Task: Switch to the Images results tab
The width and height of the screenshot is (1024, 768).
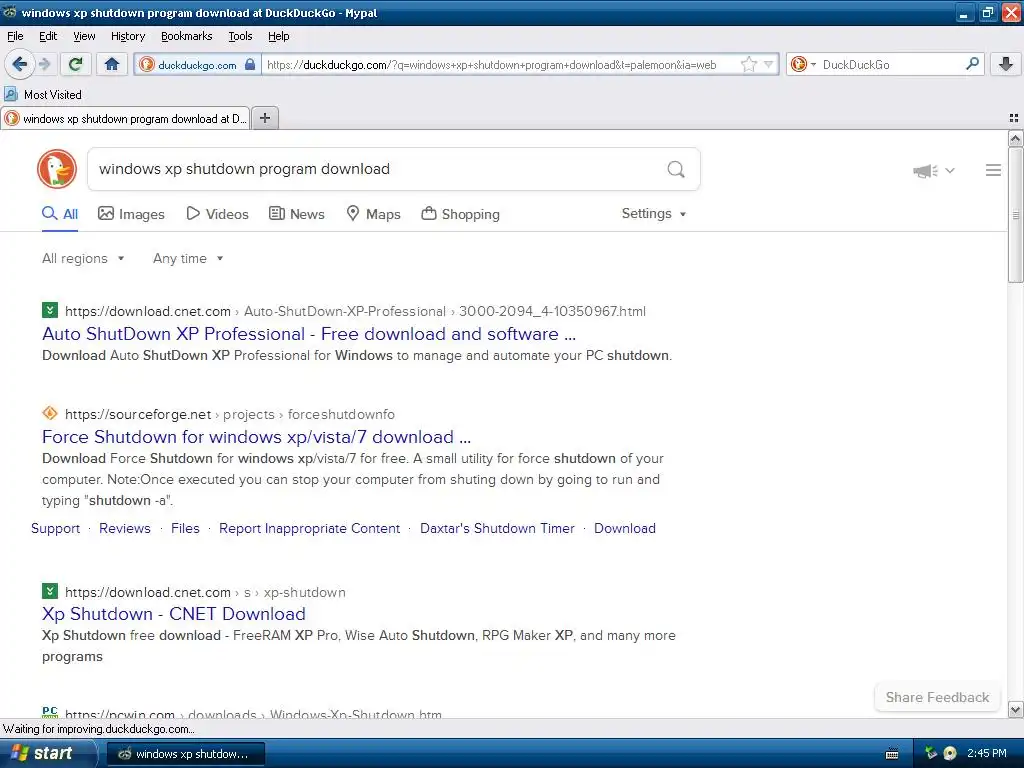Action: point(131,214)
